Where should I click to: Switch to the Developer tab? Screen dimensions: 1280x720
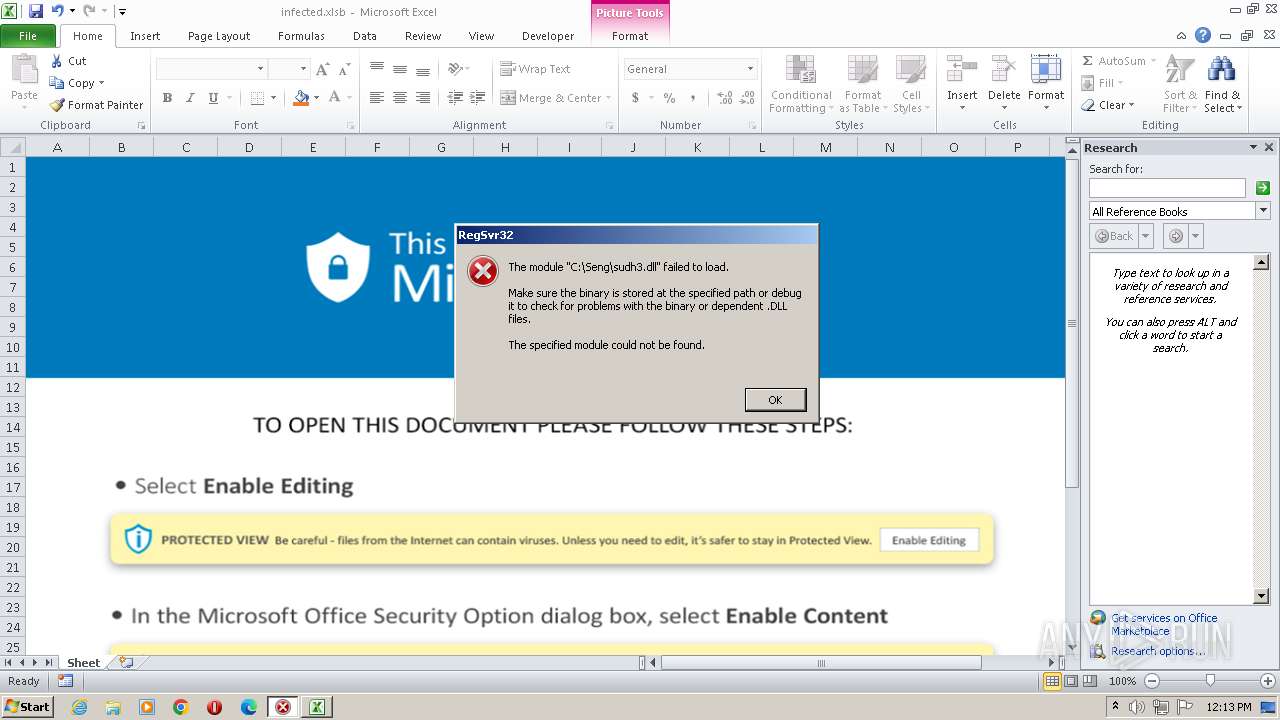tap(548, 35)
